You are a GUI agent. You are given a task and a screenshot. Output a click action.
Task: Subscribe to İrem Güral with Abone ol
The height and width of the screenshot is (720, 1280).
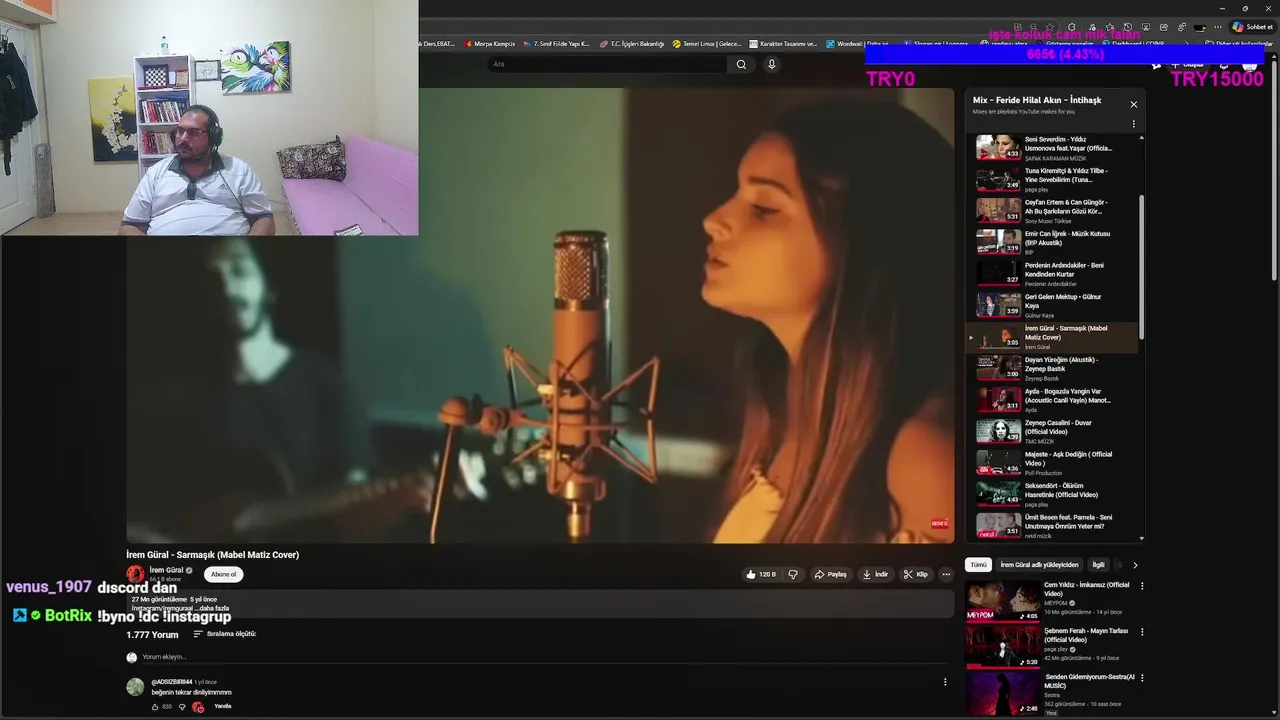tap(224, 574)
